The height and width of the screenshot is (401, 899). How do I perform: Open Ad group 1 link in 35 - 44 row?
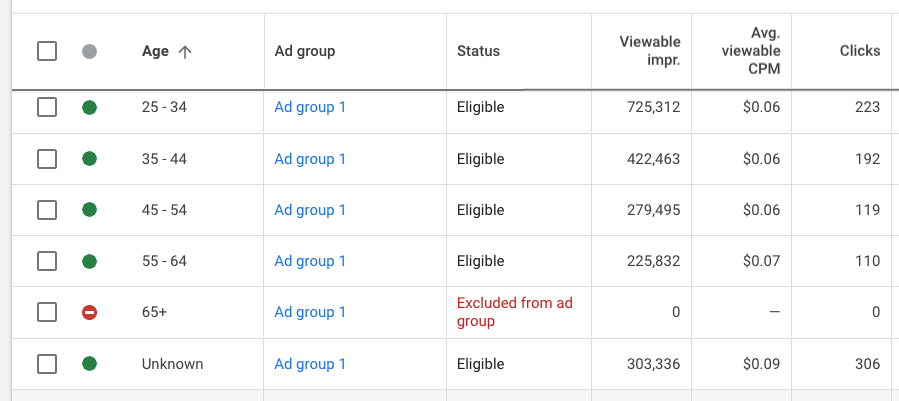[310, 159]
